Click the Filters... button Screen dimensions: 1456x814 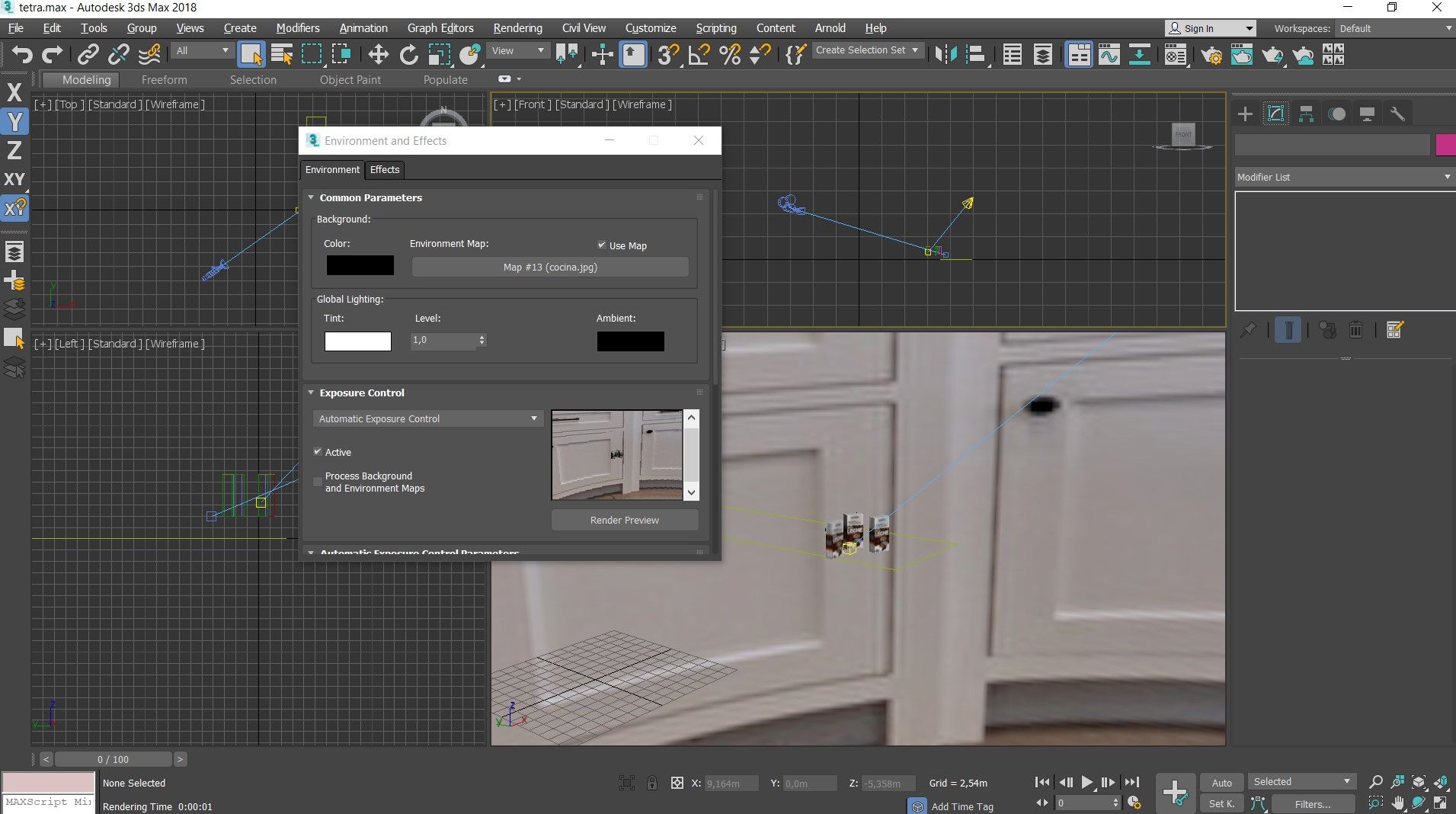point(1312,804)
